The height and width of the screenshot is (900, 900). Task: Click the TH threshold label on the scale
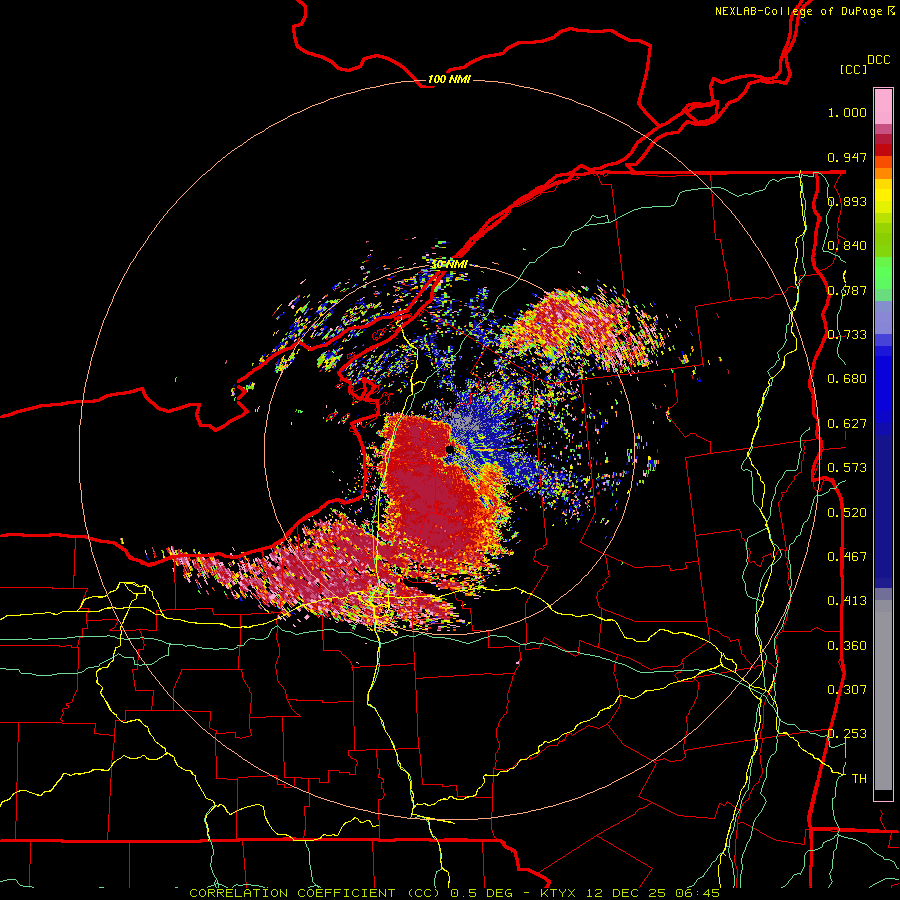(859, 779)
